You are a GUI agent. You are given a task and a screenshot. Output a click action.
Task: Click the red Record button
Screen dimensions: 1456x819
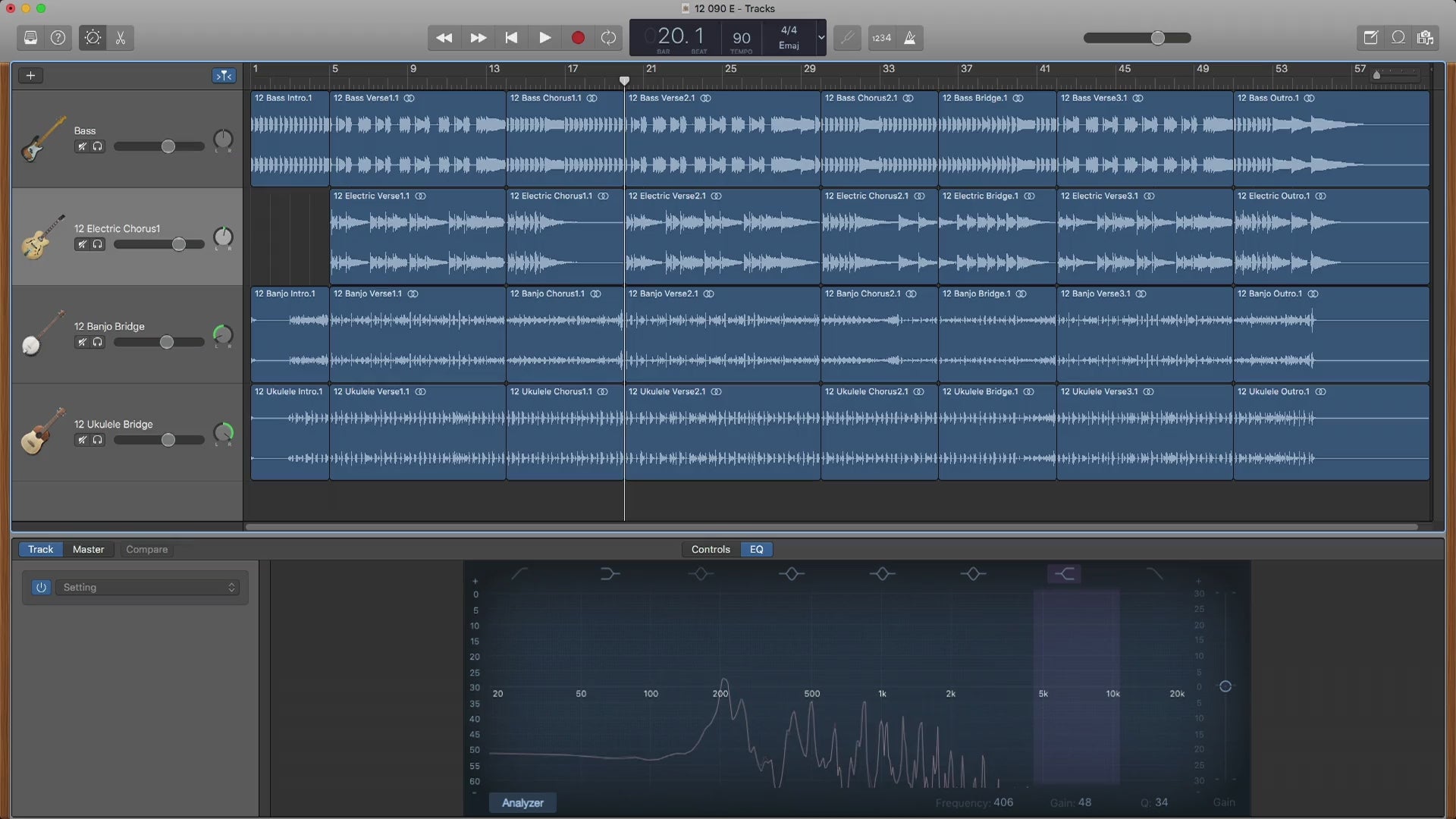coord(578,37)
